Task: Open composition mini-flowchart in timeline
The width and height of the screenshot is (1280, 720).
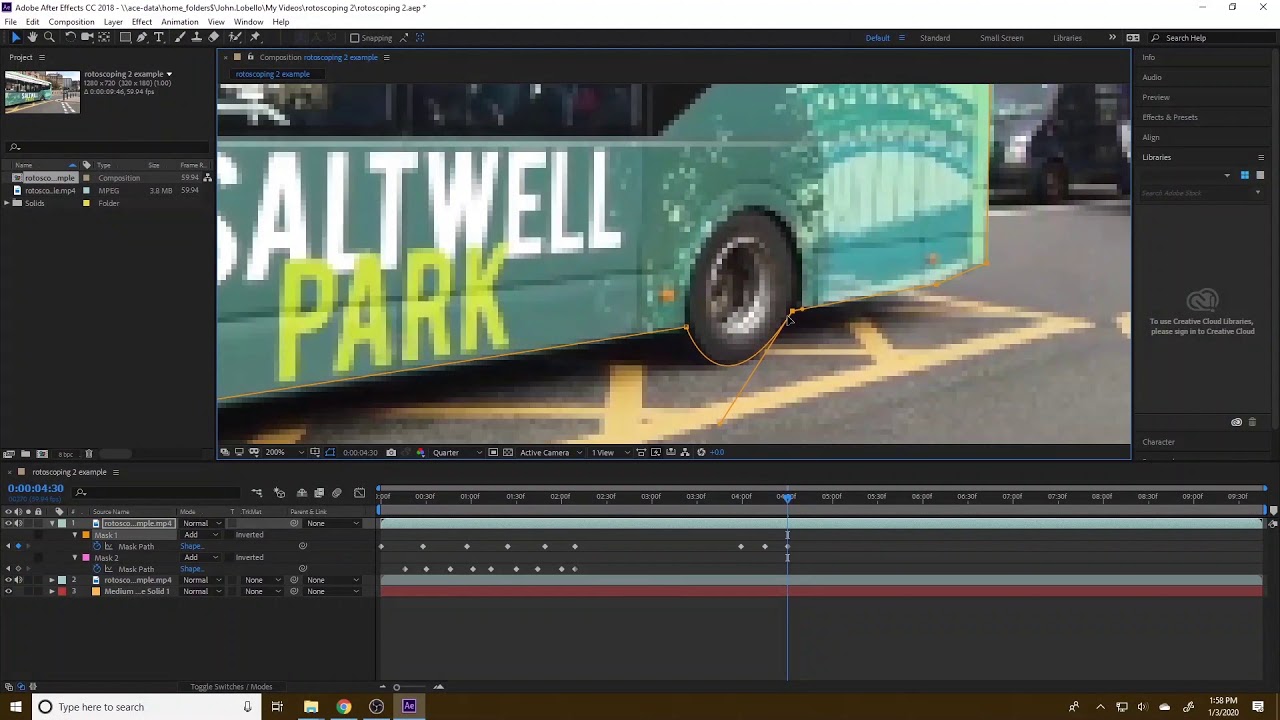Action: tap(257, 492)
